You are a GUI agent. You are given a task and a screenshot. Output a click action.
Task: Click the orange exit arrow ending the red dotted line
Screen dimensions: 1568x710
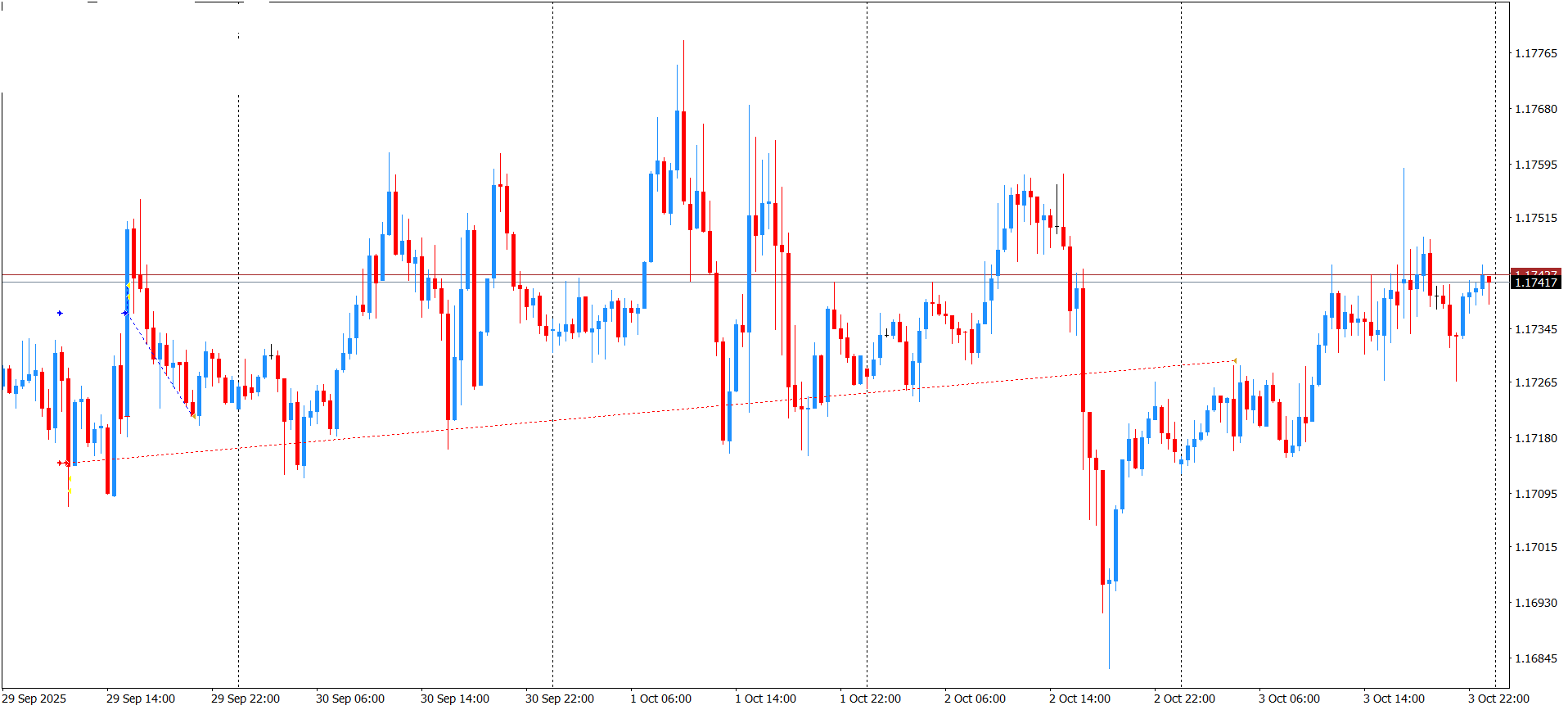click(1234, 360)
